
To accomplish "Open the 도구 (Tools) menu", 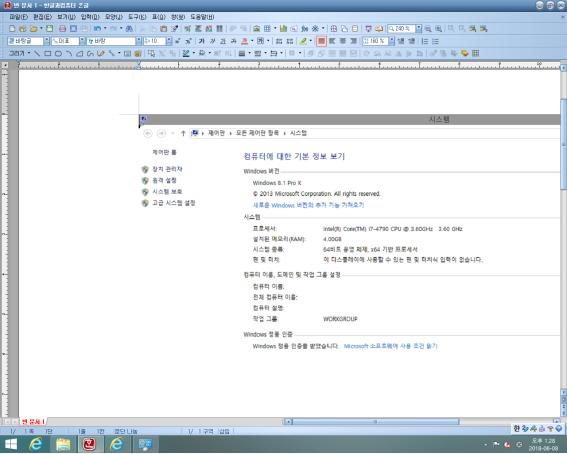I will click(137, 17).
